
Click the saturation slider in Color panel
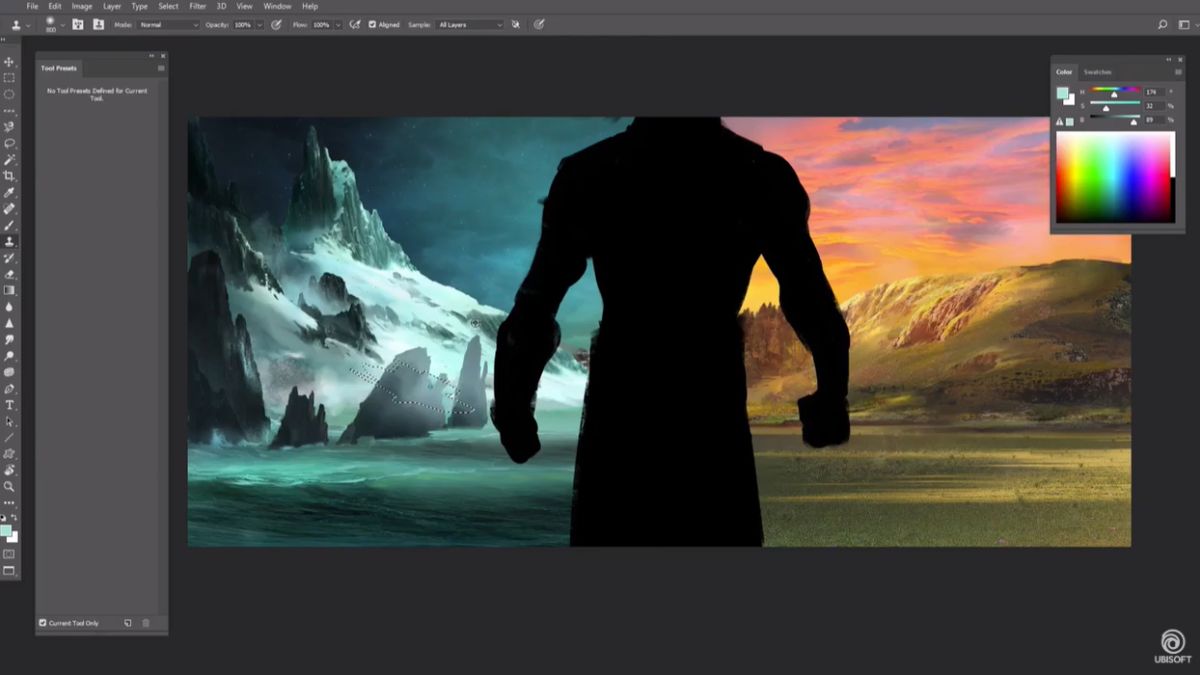pyautogui.click(x=1115, y=105)
